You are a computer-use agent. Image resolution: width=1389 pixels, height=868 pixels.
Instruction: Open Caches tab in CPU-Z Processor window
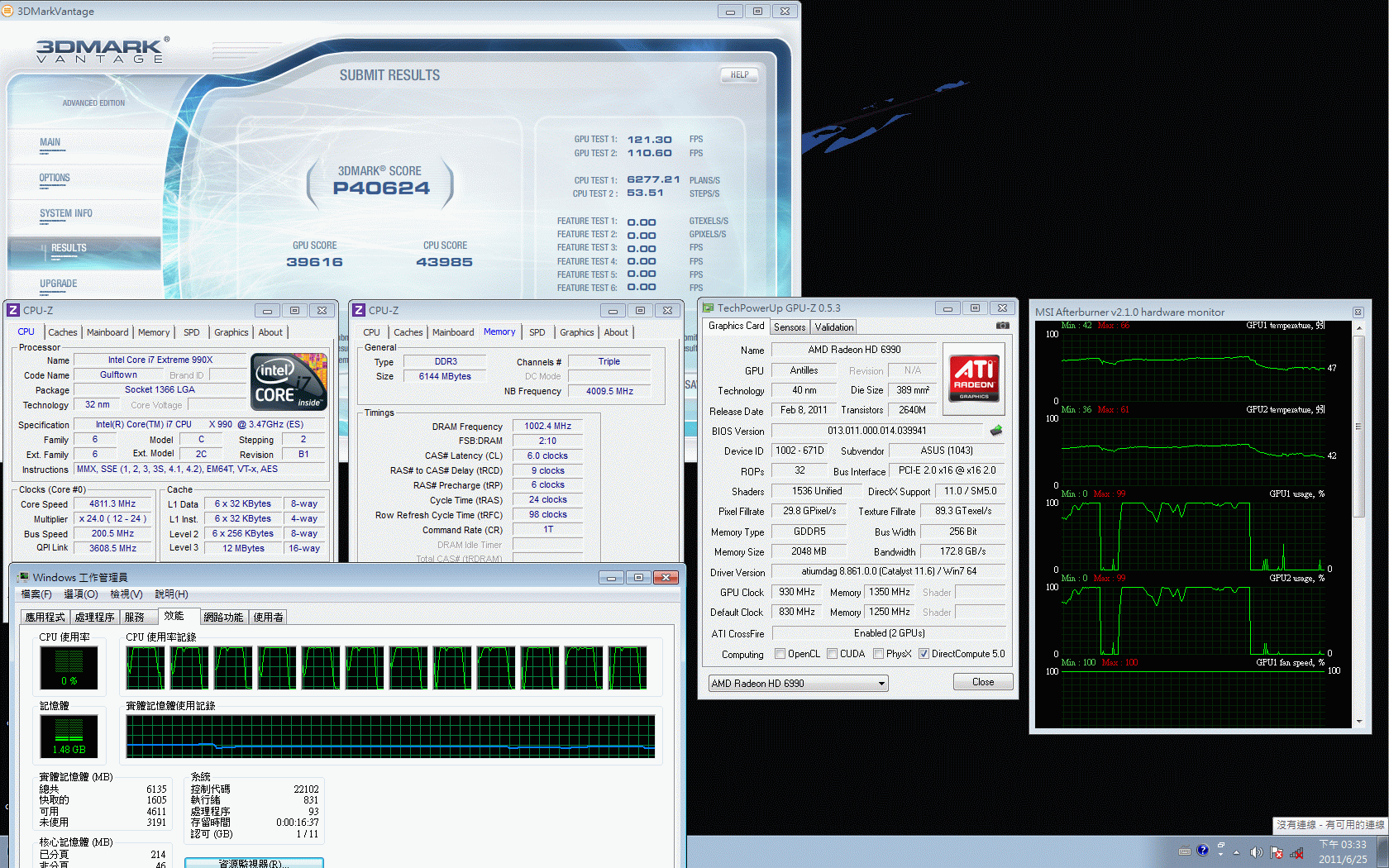pyautogui.click(x=63, y=332)
